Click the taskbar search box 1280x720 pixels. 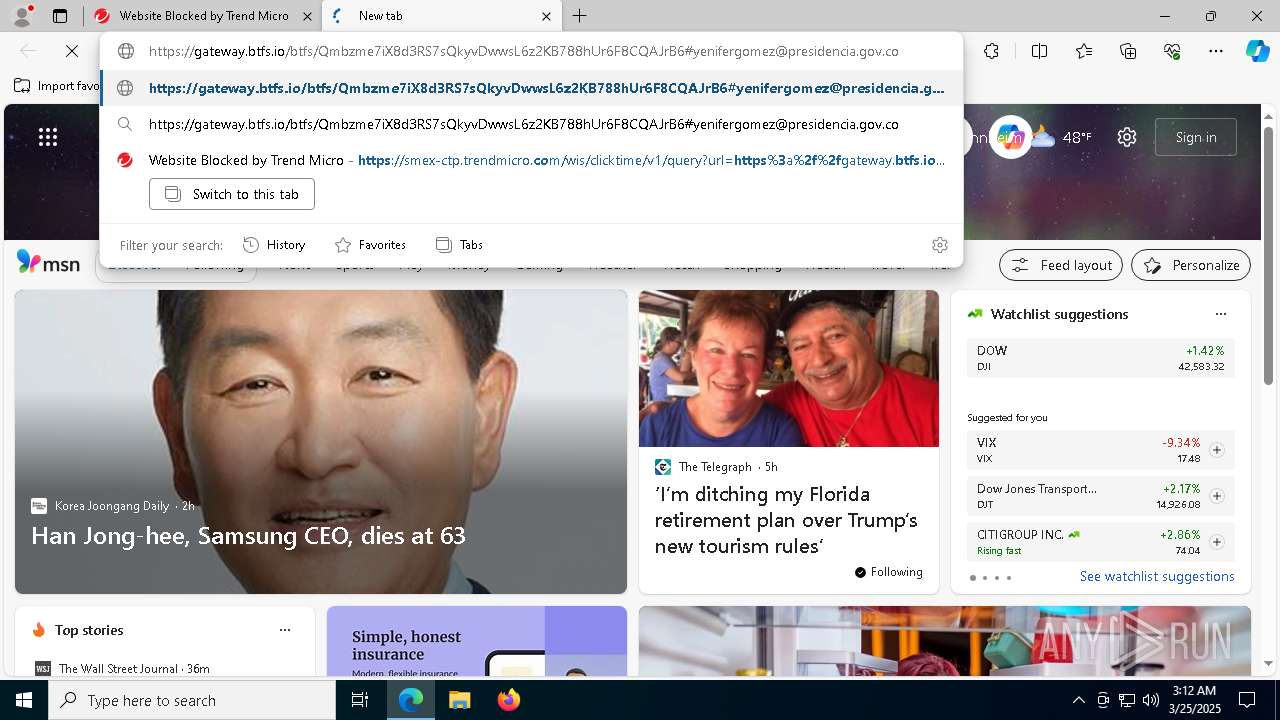coord(192,700)
